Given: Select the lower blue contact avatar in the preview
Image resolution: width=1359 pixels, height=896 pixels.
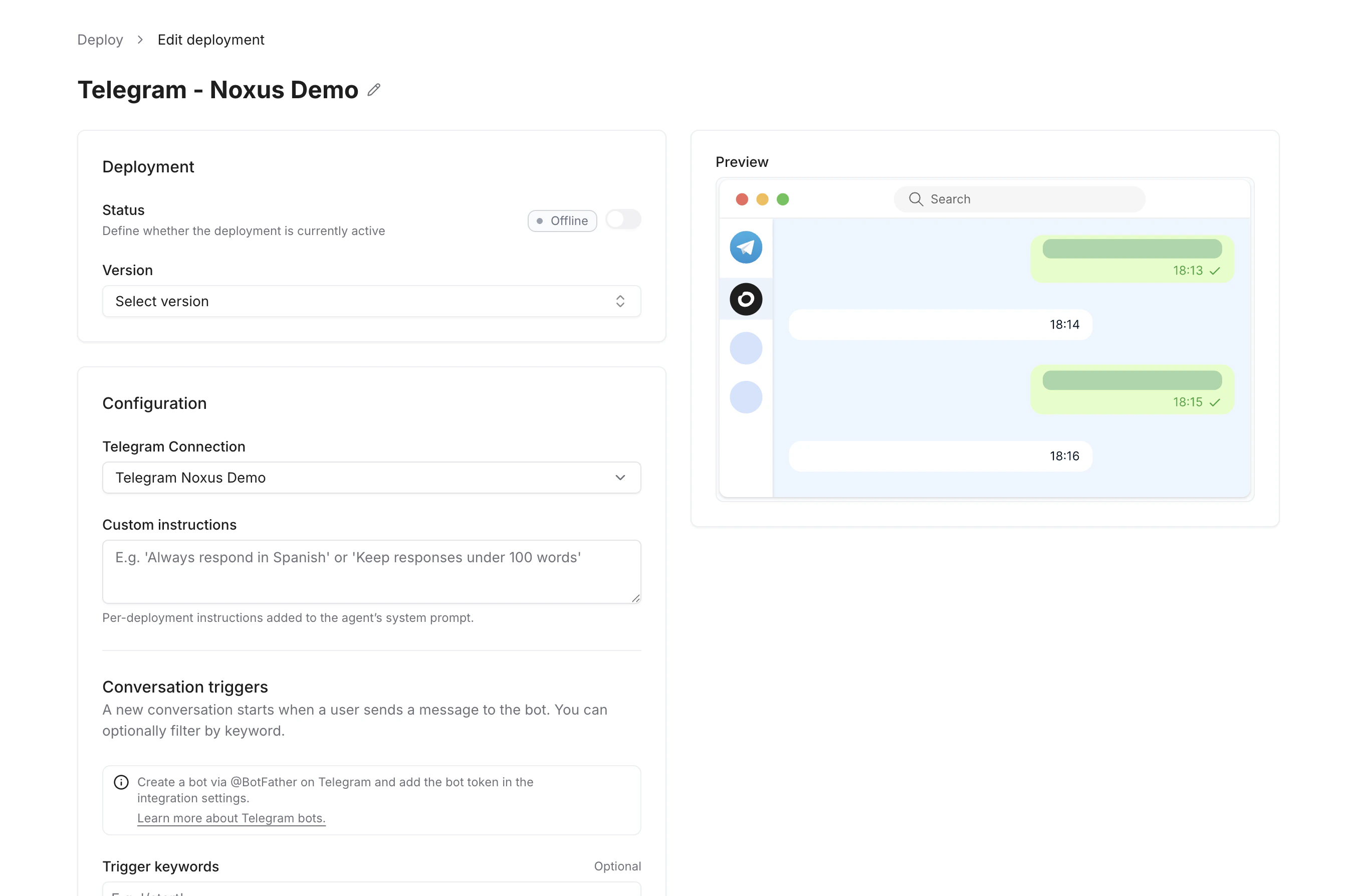Looking at the screenshot, I should [x=746, y=397].
